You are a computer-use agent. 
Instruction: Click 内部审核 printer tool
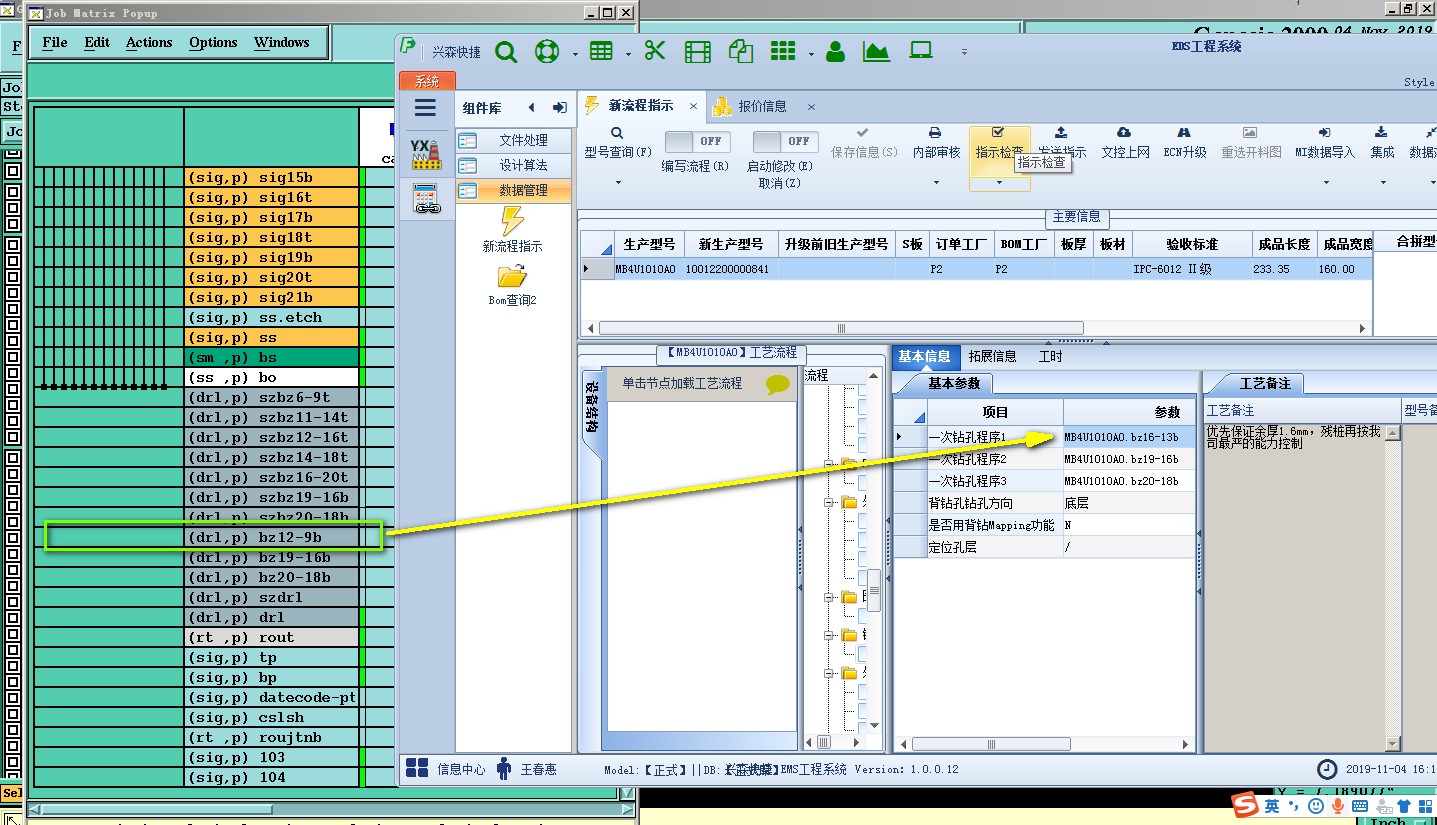point(936,143)
